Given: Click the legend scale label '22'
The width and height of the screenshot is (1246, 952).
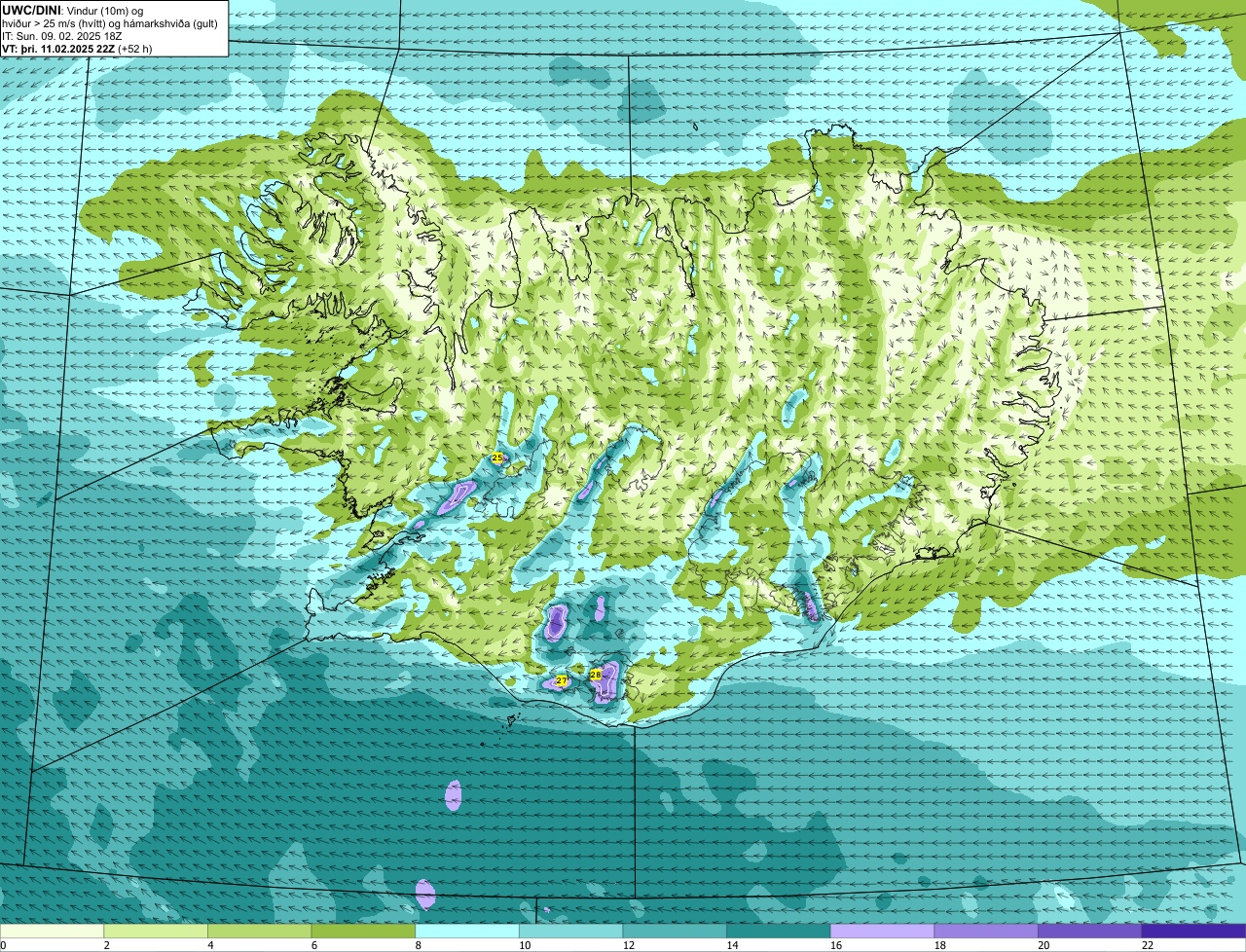Looking at the screenshot, I should tap(1147, 945).
